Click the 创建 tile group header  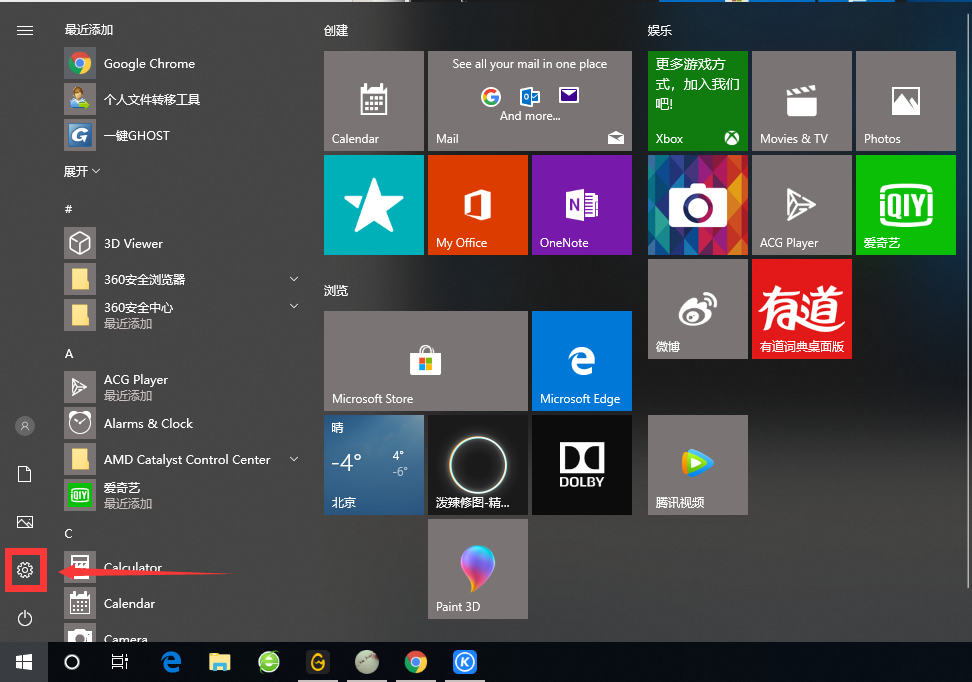tap(336, 30)
